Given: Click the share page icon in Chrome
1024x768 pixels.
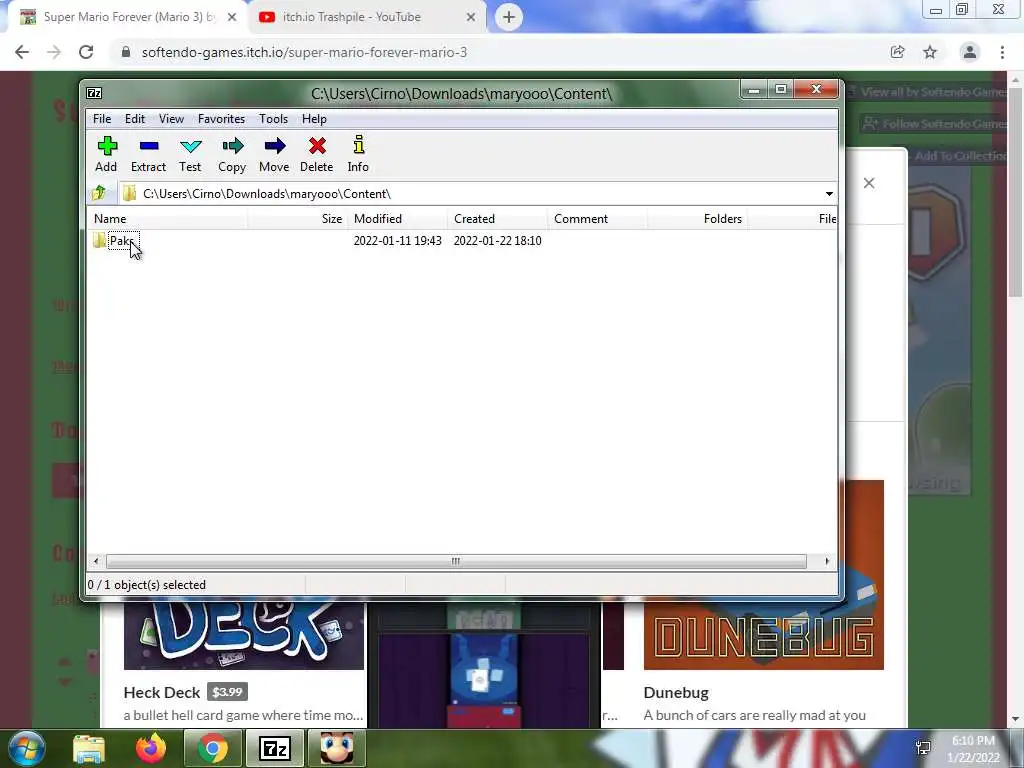Looking at the screenshot, I should (x=897, y=52).
